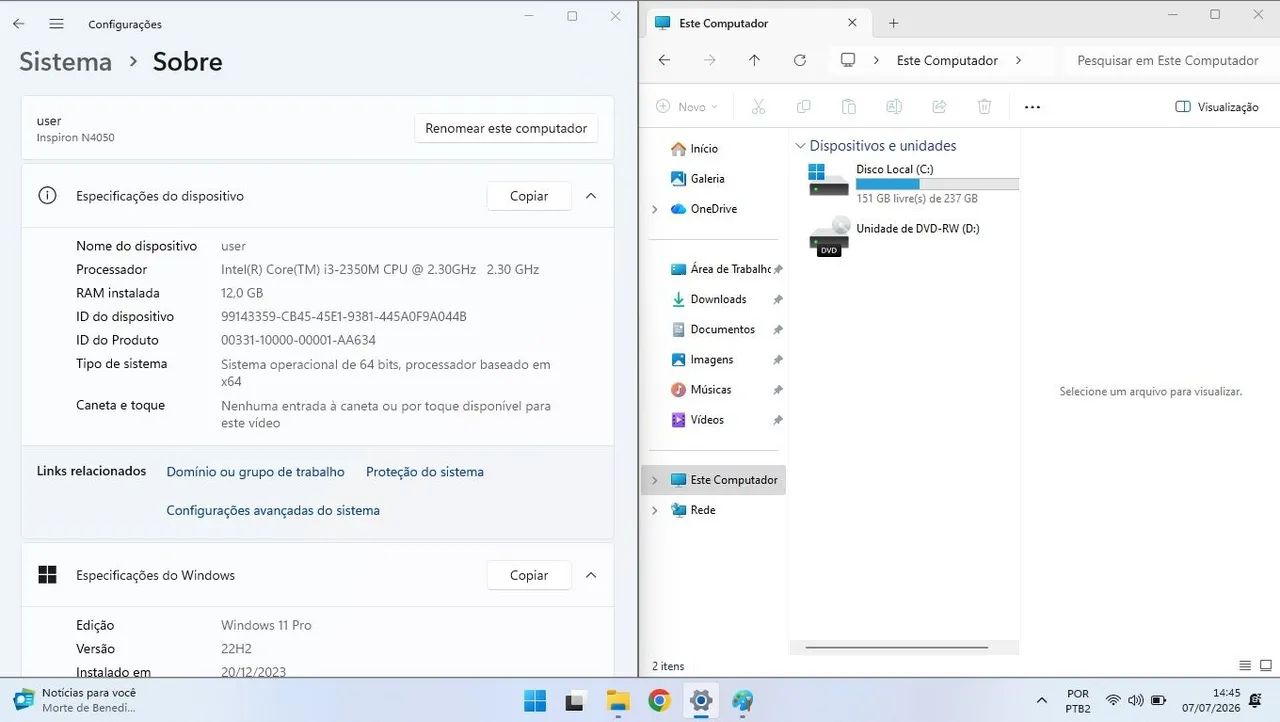Click the Rename icon in Explorer toolbar

tap(894, 106)
